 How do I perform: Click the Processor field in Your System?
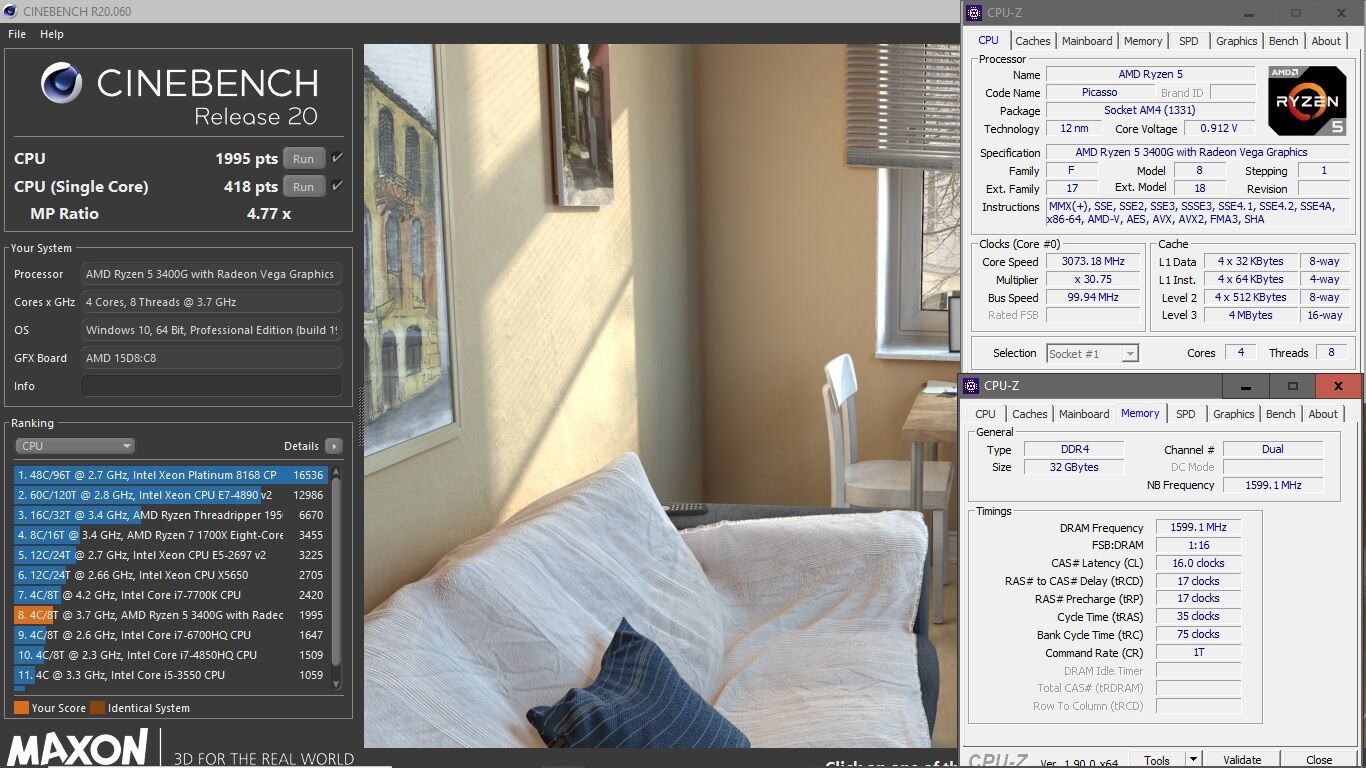211,274
